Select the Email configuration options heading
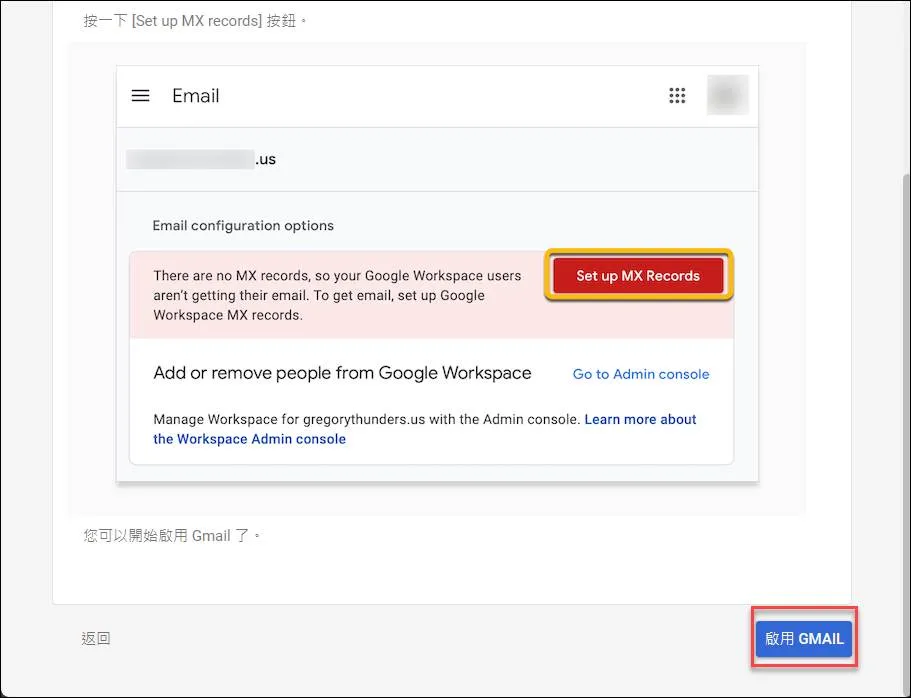 point(243,225)
